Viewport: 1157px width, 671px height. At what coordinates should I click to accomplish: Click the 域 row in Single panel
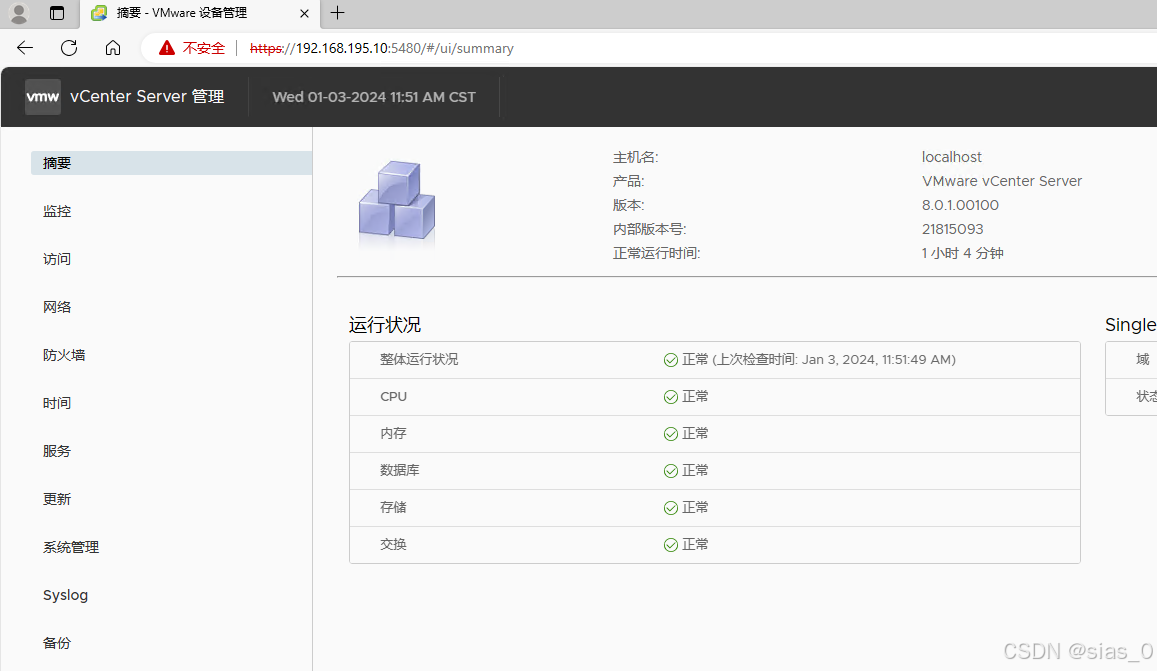(x=1131, y=359)
